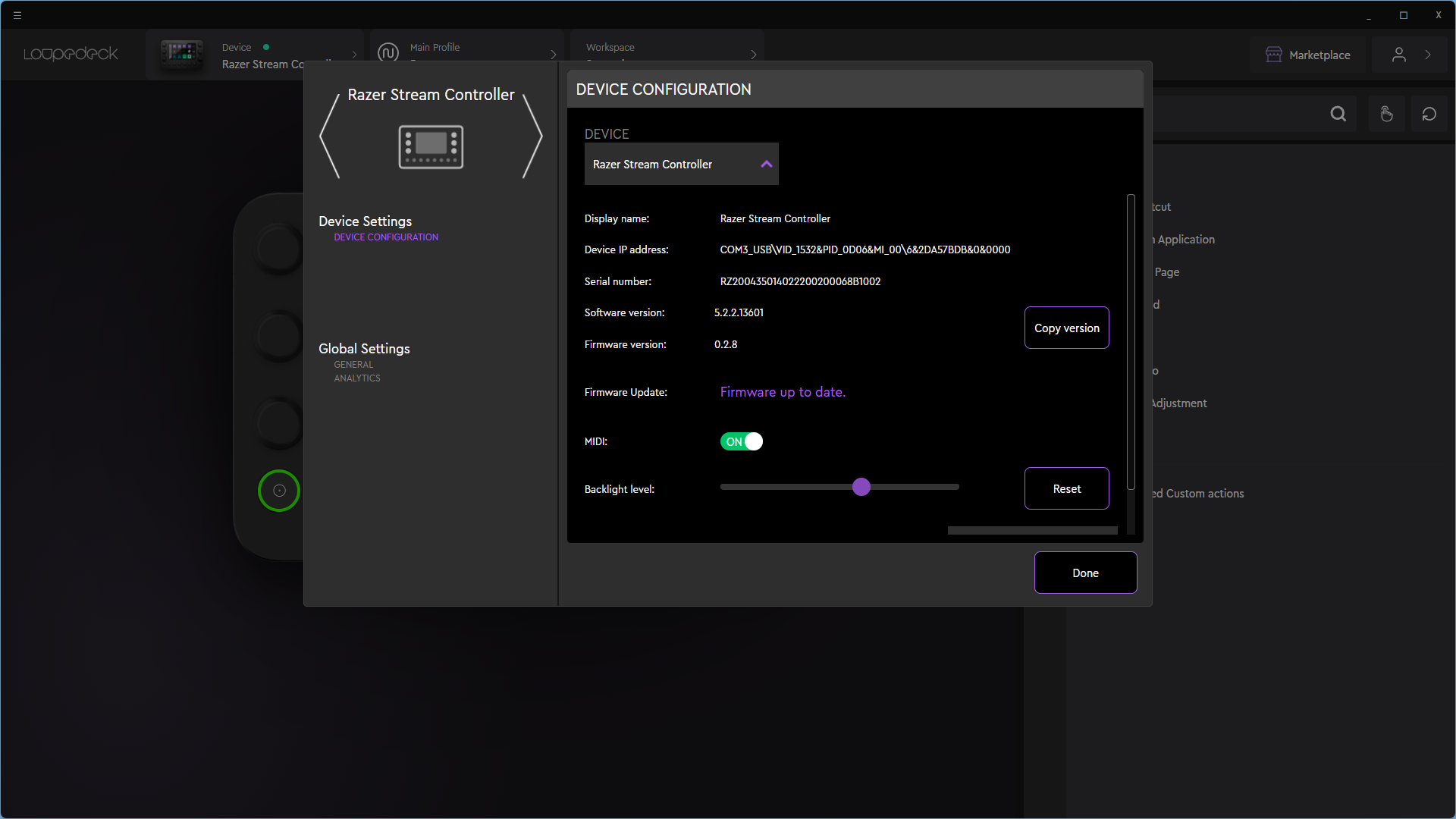Open ANALYTICS global settings
1456x819 pixels.
click(x=357, y=378)
